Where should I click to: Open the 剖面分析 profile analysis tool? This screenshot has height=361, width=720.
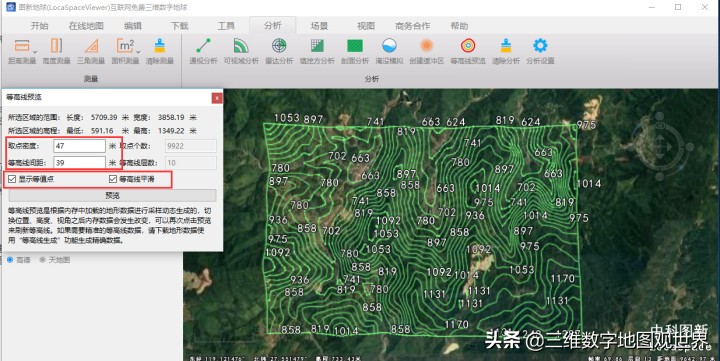point(354,51)
